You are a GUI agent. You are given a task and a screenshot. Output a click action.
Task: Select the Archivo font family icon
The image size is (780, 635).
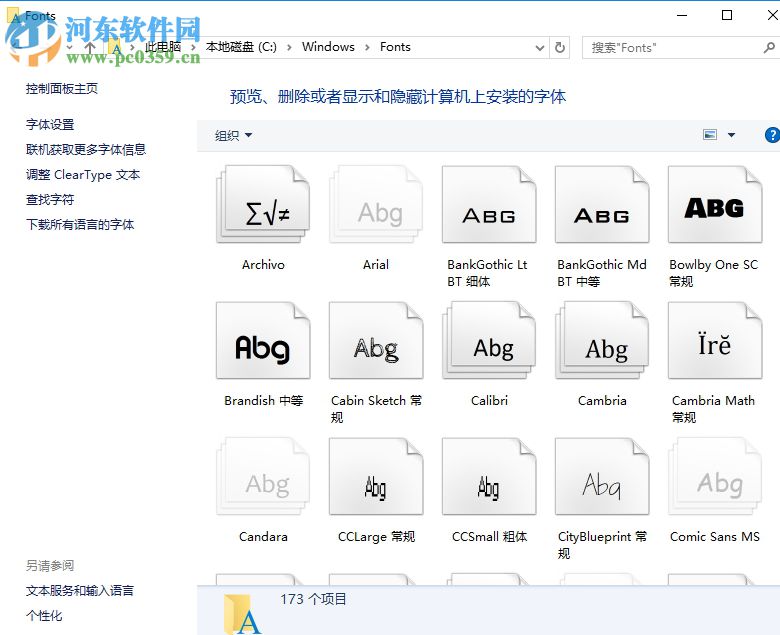pyautogui.click(x=263, y=204)
